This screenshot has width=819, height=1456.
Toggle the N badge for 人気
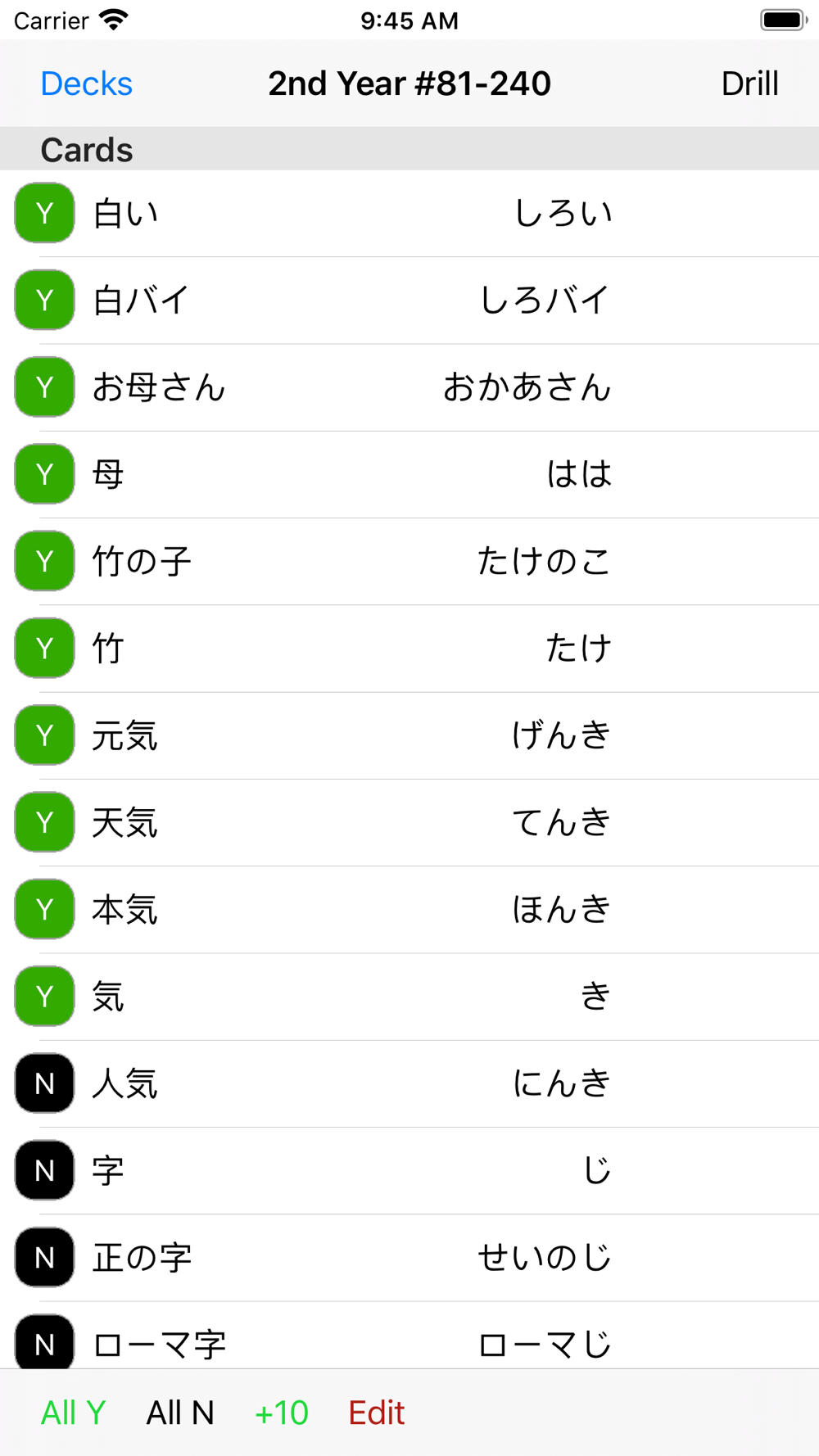[44, 1083]
